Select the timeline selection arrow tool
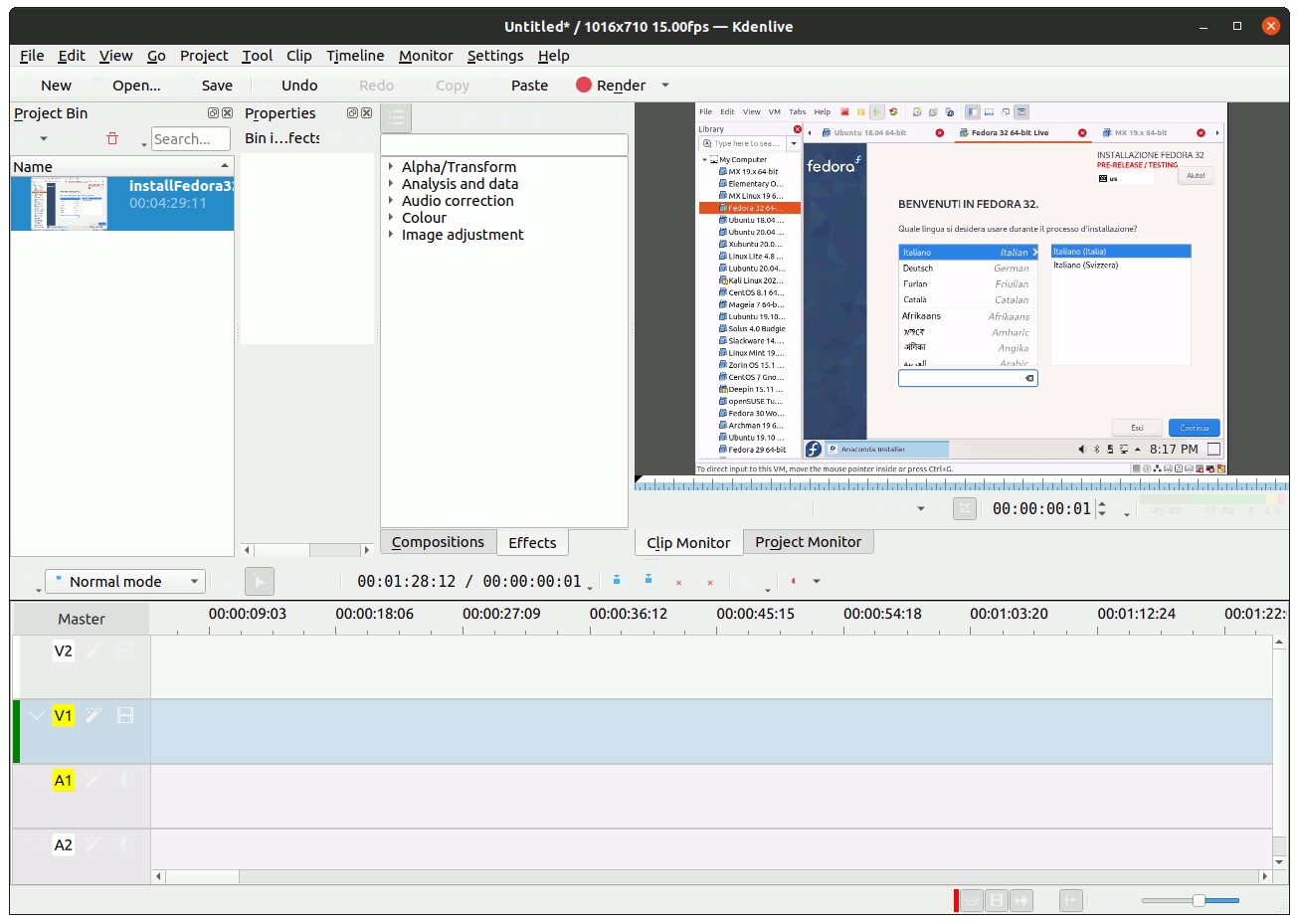The width and height of the screenshot is (1299, 924). pos(259,582)
